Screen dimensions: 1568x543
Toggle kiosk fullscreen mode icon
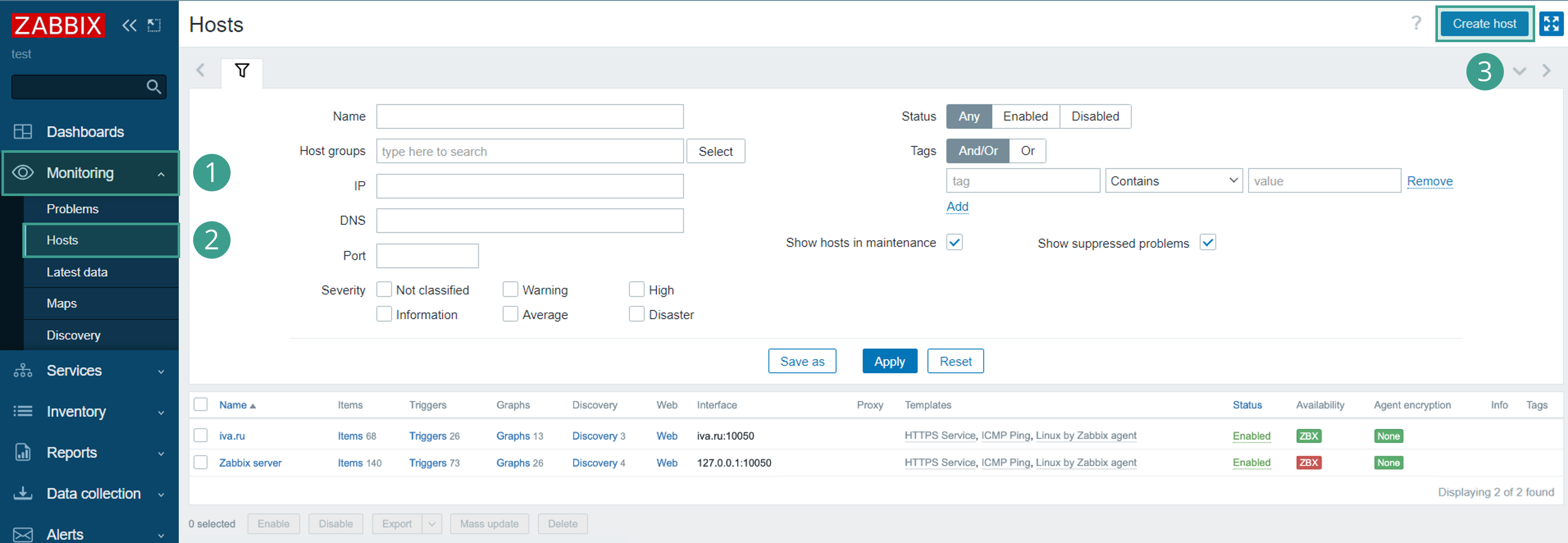pos(1551,24)
